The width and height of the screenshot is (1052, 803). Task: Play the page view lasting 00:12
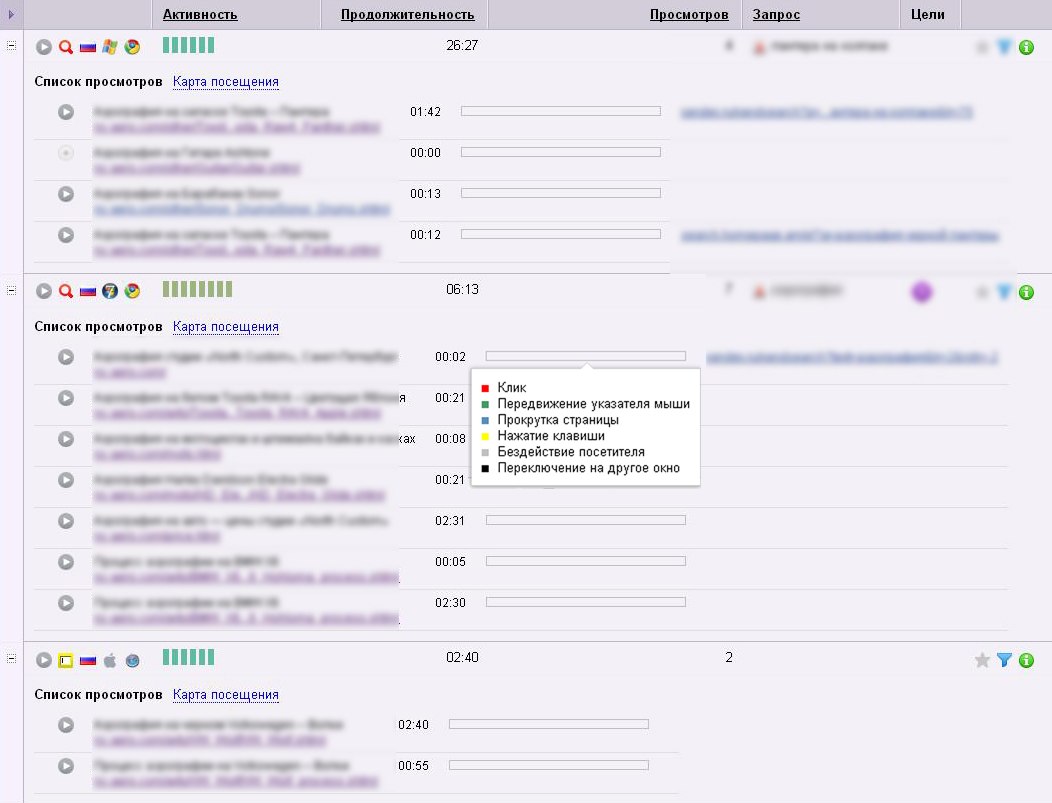click(x=66, y=235)
